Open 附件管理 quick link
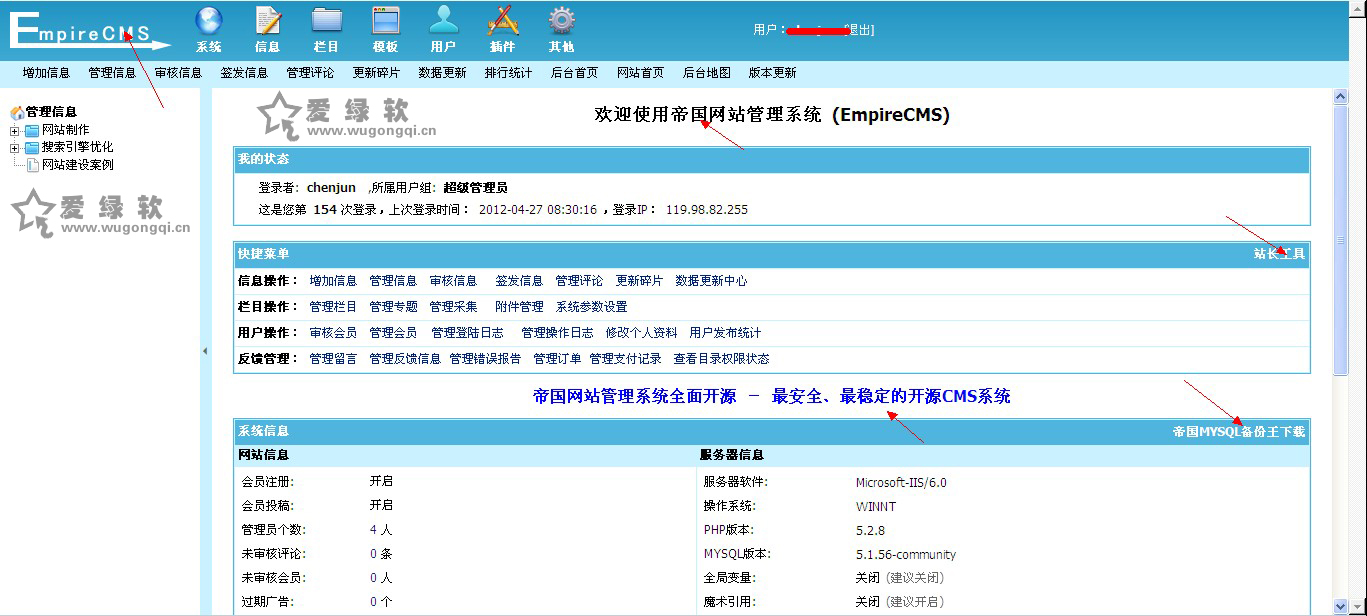Image resolution: width=1367 pixels, height=616 pixels. (519, 307)
